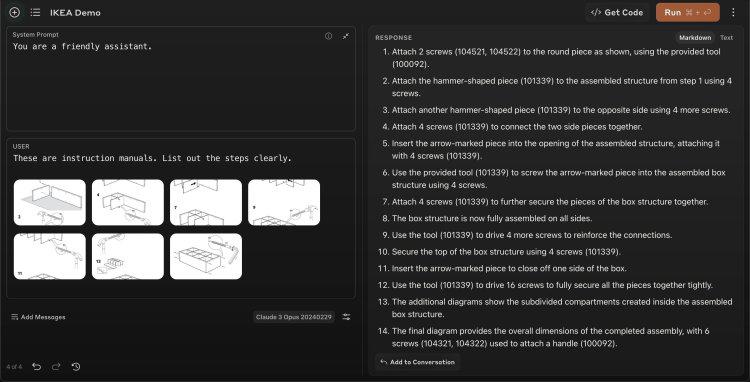
Task: Collapse the system prompt panel
Action: (x=345, y=36)
